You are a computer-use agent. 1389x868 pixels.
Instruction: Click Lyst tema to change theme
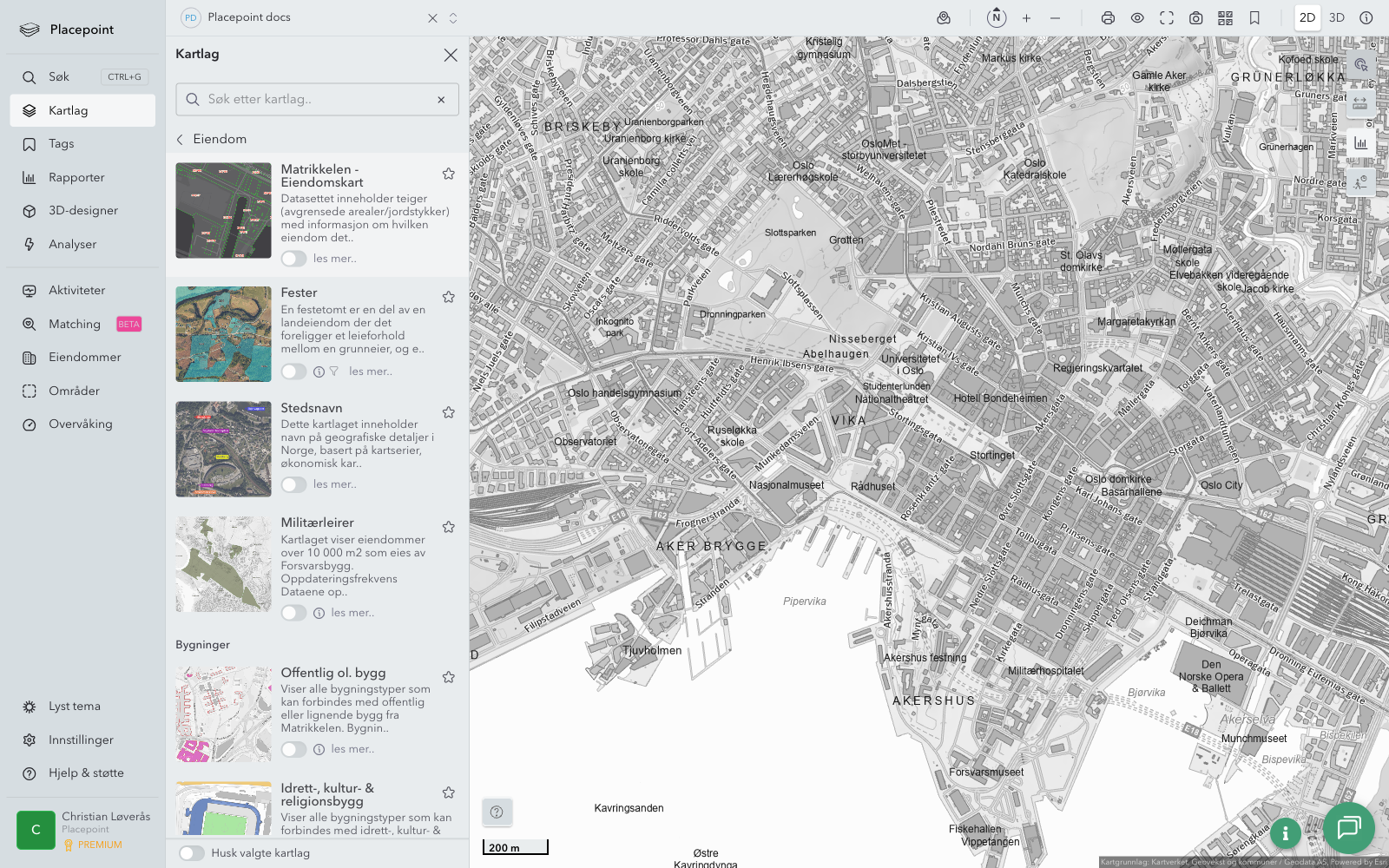75,707
